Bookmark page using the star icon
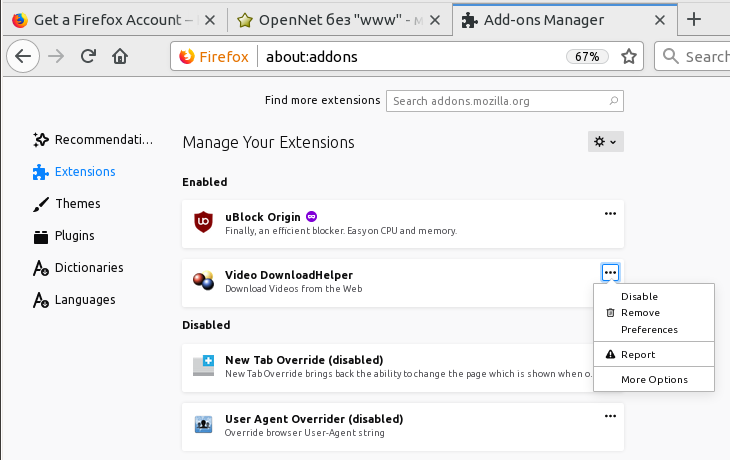730x460 pixels. pyautogui.click(x=628, y=57)
